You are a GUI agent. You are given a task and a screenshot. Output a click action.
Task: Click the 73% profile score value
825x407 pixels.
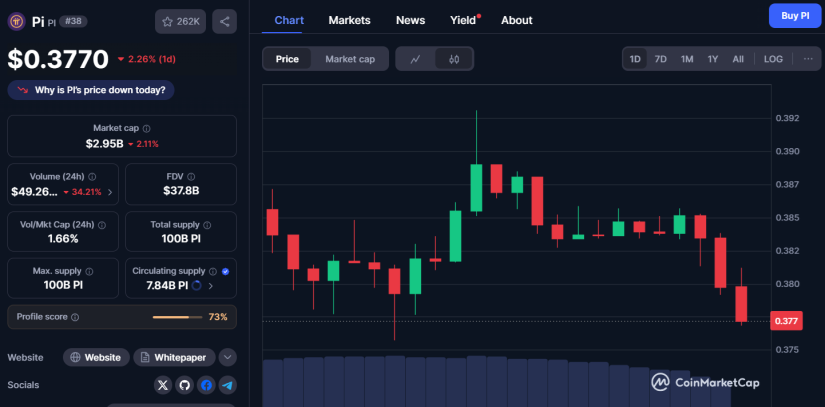point(218,317)
